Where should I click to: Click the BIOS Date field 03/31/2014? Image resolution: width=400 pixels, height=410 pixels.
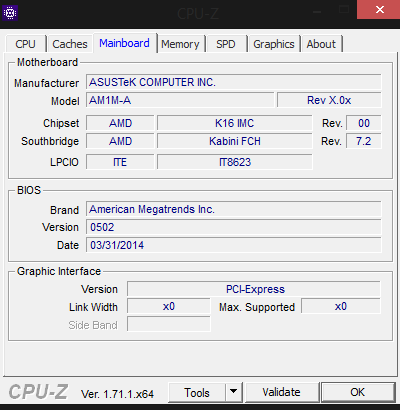[234, 245]
